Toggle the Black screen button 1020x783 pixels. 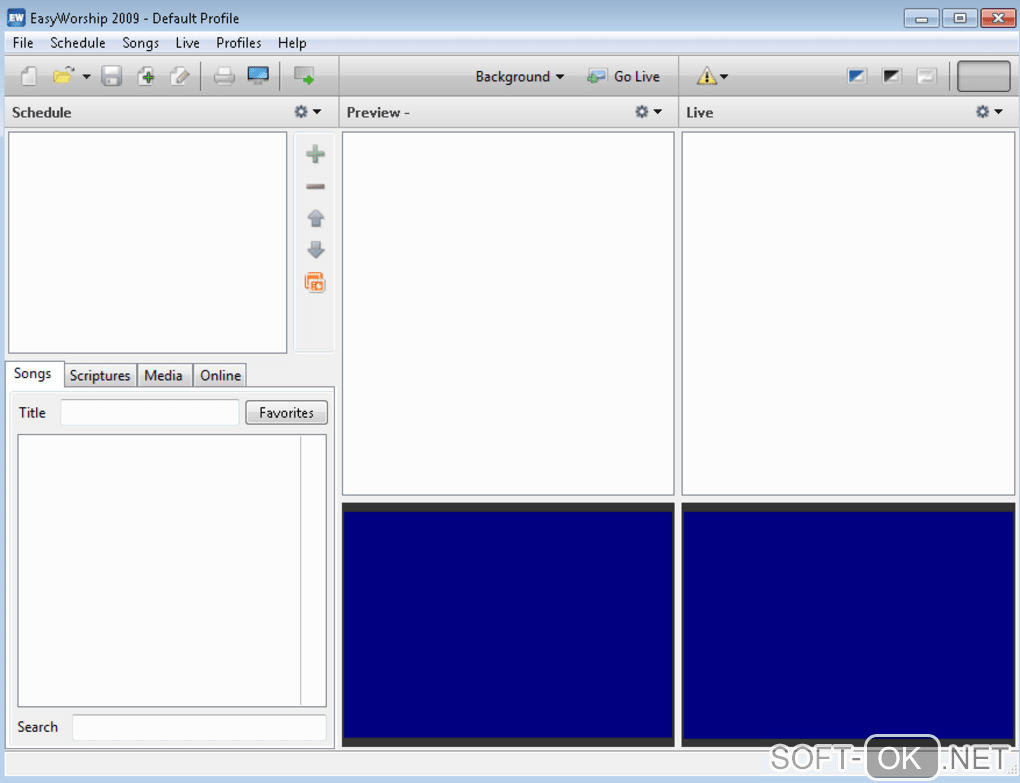point(891,76)
